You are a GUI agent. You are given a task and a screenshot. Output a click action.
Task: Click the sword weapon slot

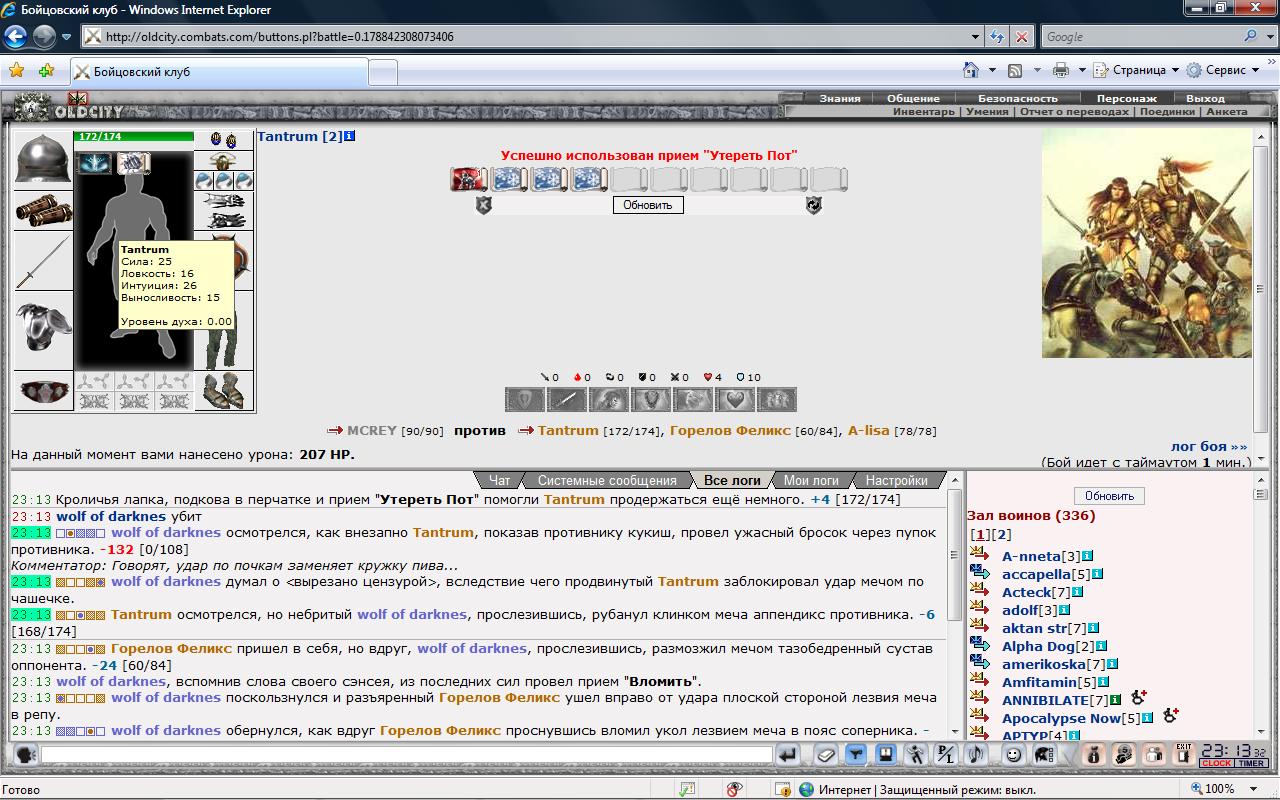click(x=43, y=261)
